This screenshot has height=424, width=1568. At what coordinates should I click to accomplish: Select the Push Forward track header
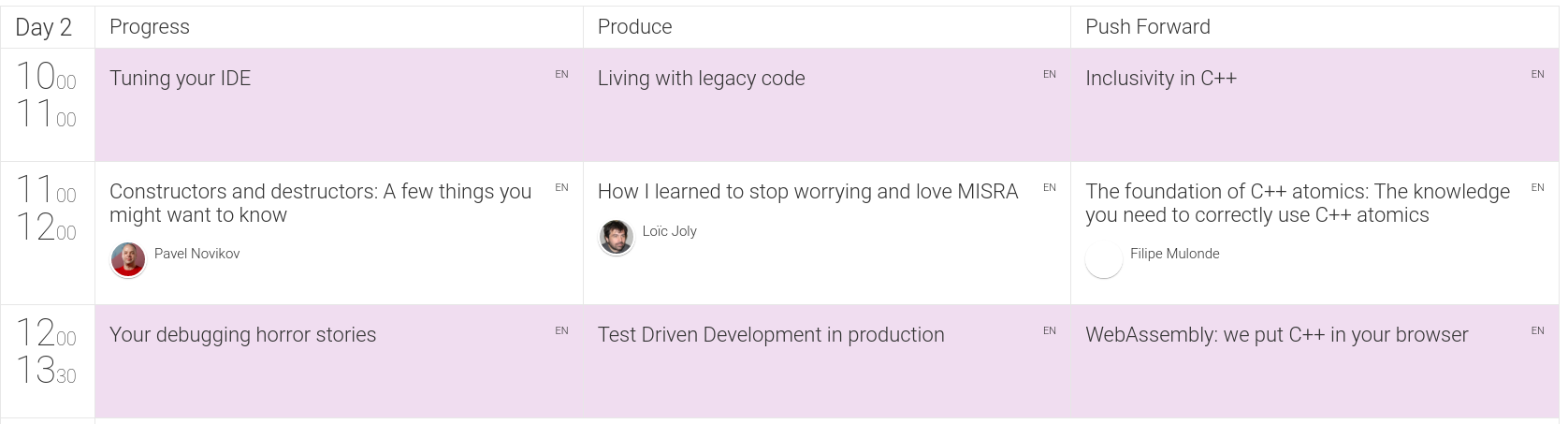tap(1147, 27)
